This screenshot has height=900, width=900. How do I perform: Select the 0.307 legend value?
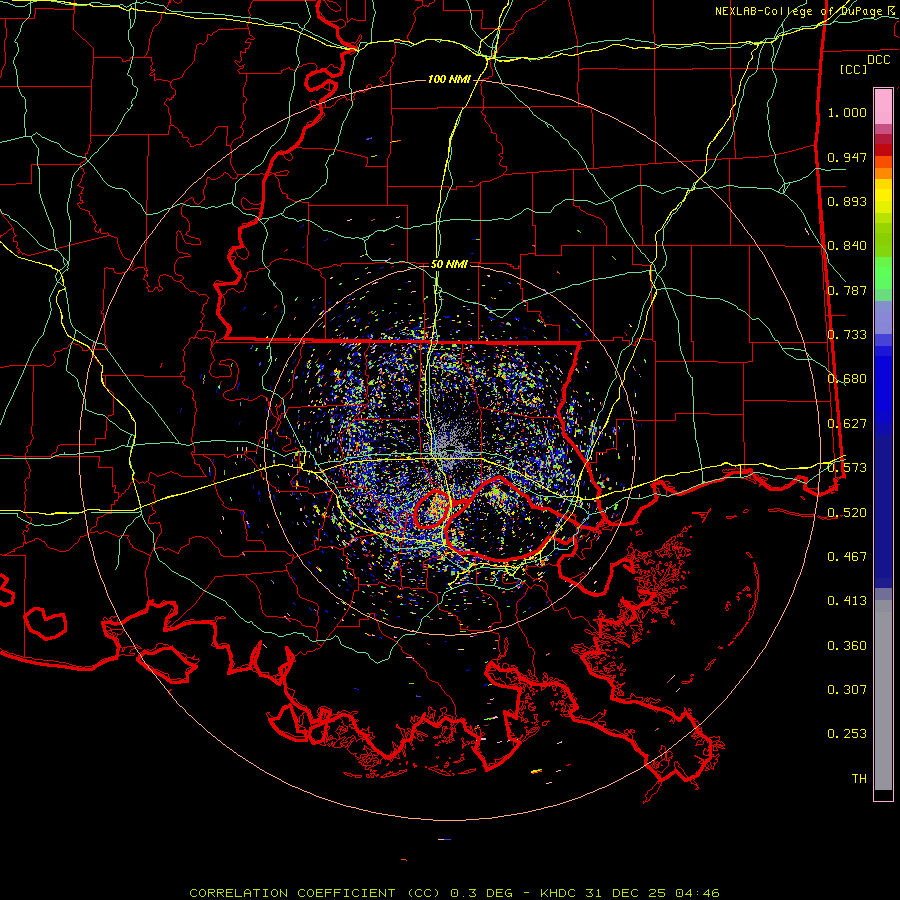tap(847, 690)
